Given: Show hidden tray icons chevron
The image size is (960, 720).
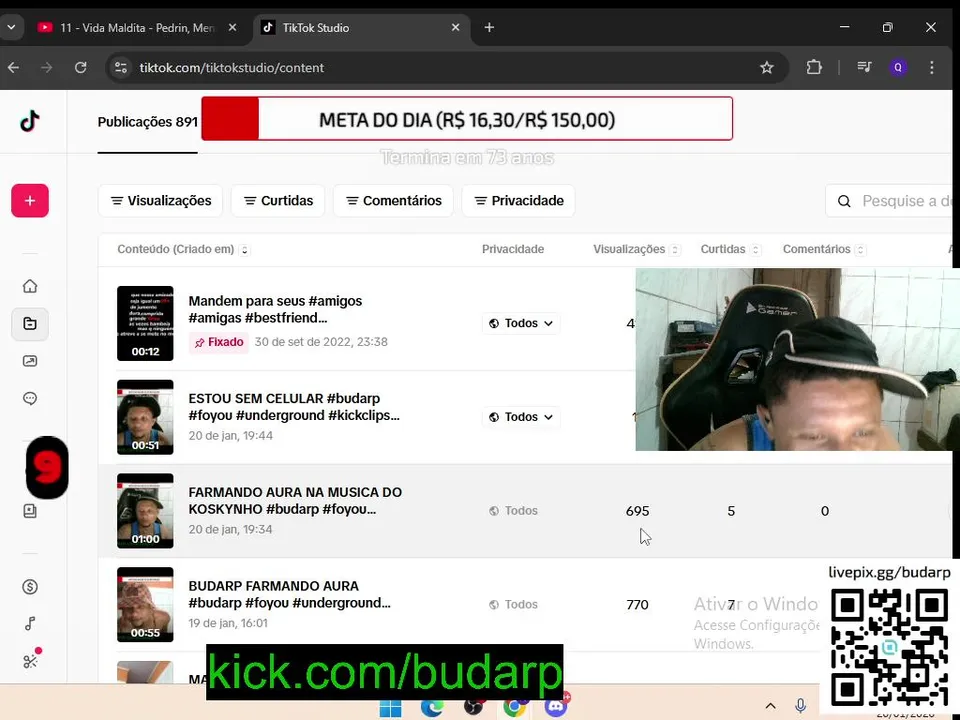Looking at the screenshot, I should (x=771, y=706).
